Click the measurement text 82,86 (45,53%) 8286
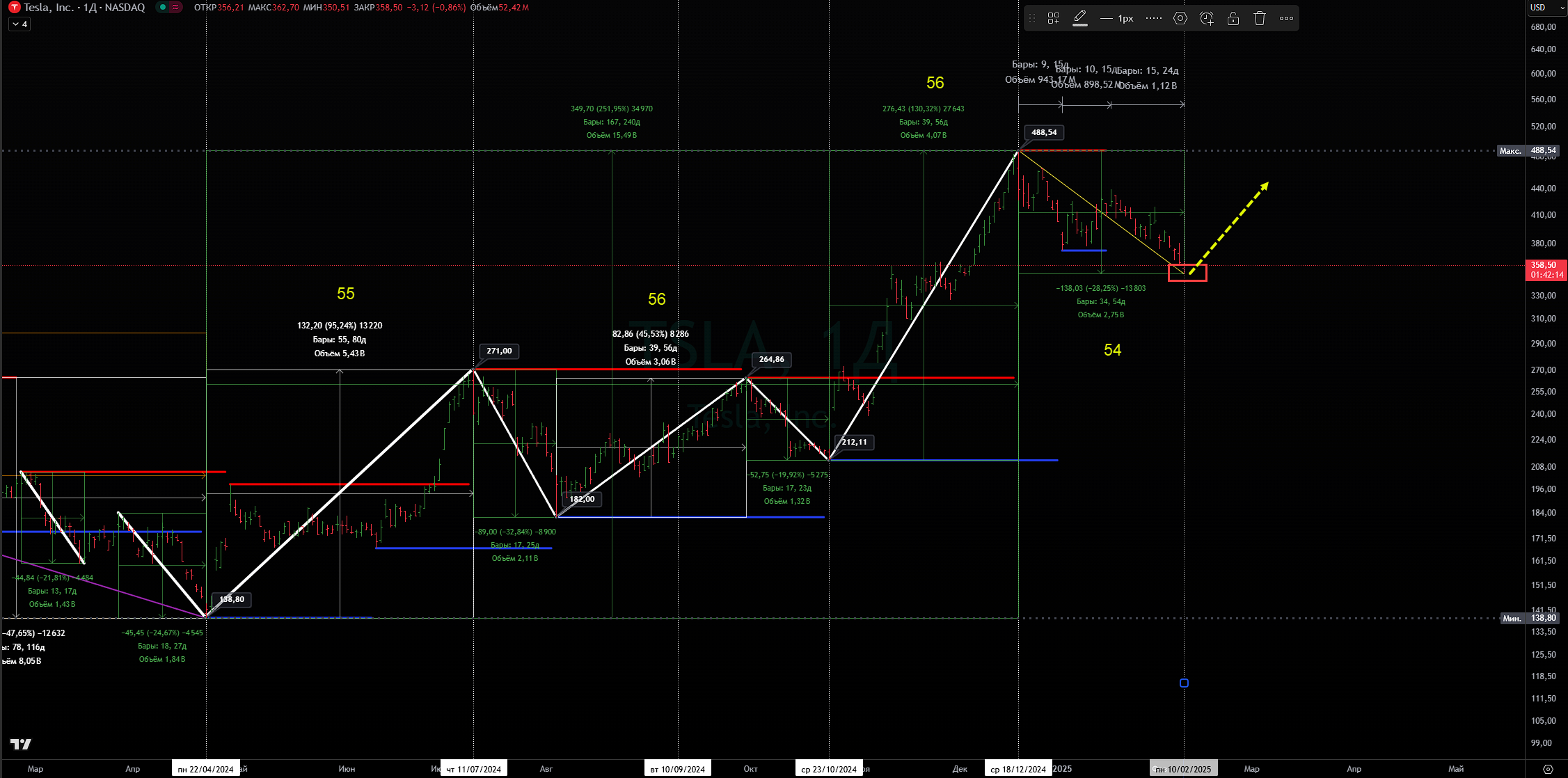Screen dimensions: 1568x778 [651, 334]
